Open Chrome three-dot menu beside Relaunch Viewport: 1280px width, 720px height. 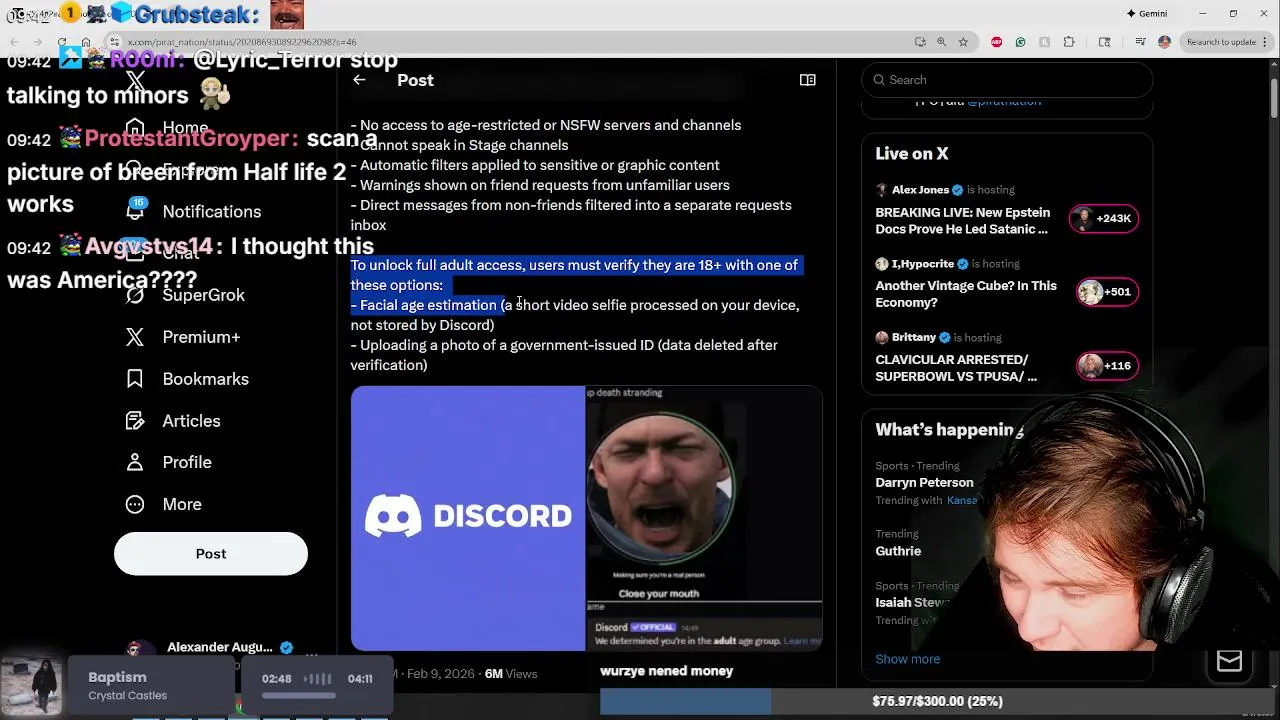[1267, 42]
